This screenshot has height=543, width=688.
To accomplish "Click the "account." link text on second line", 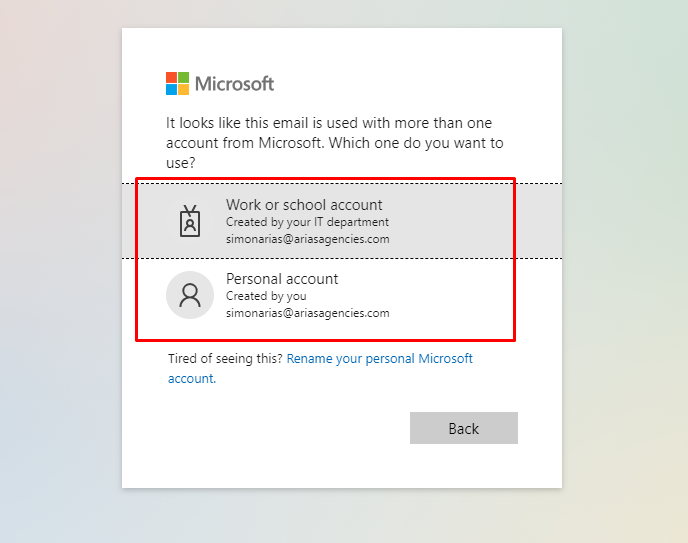I will click(192, 379).
